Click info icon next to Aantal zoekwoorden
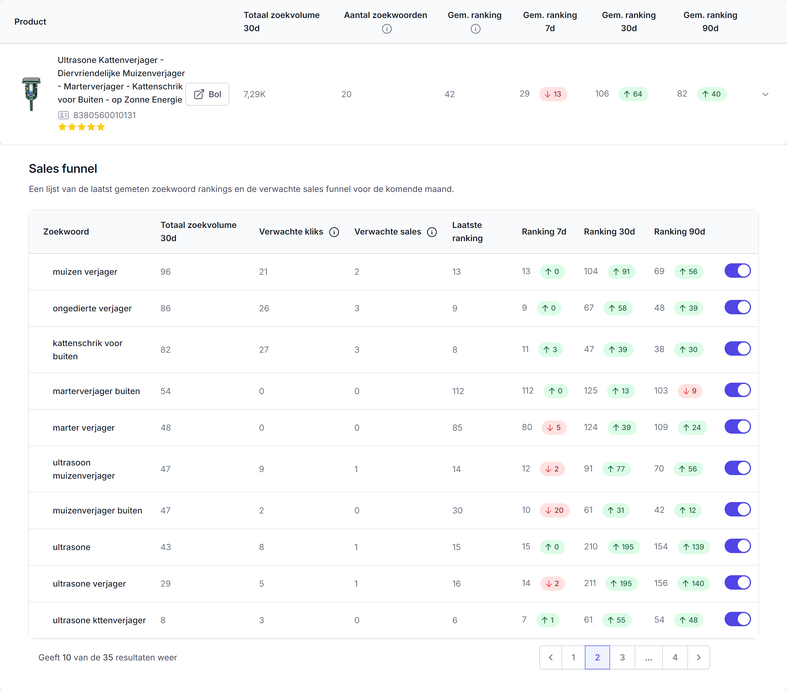Image resolution: width=787 pixels, height=691 pixels. point(386,29)
